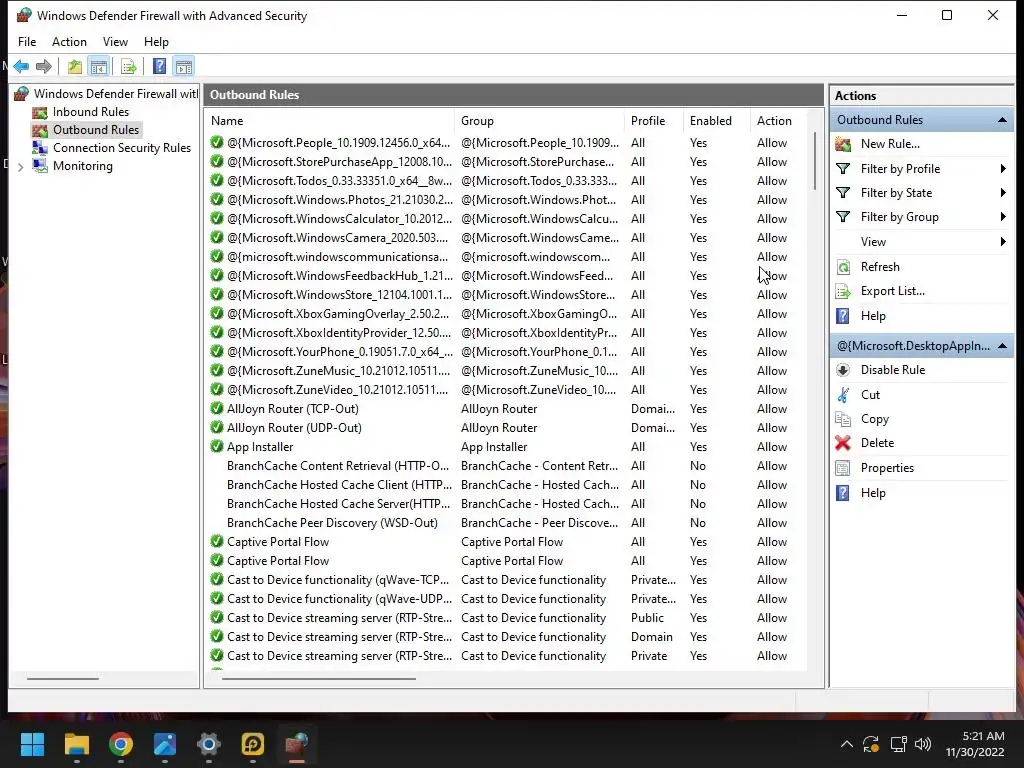The width and height of the screenshot is (1024, 768).
Task: Collapse the @{Microsoft.DesktopAppIn... actions section
Action: pos(1002,346)
